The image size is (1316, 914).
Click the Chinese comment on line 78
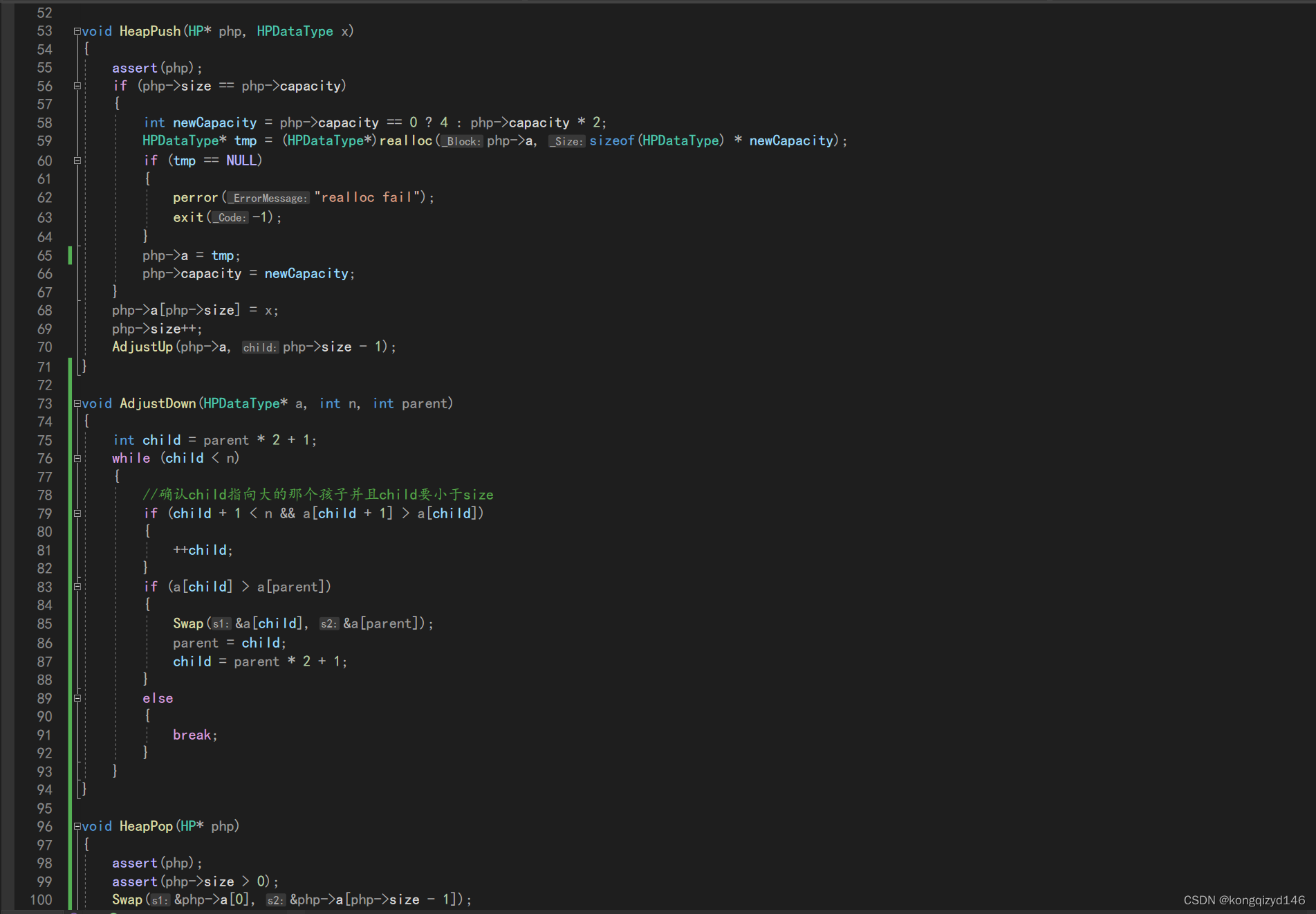pos(318,495)
